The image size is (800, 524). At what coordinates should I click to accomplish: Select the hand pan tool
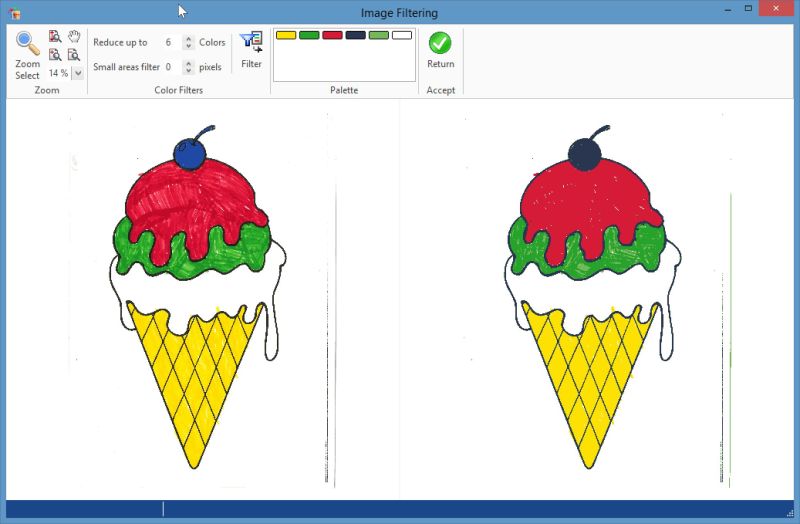[74, 37]
